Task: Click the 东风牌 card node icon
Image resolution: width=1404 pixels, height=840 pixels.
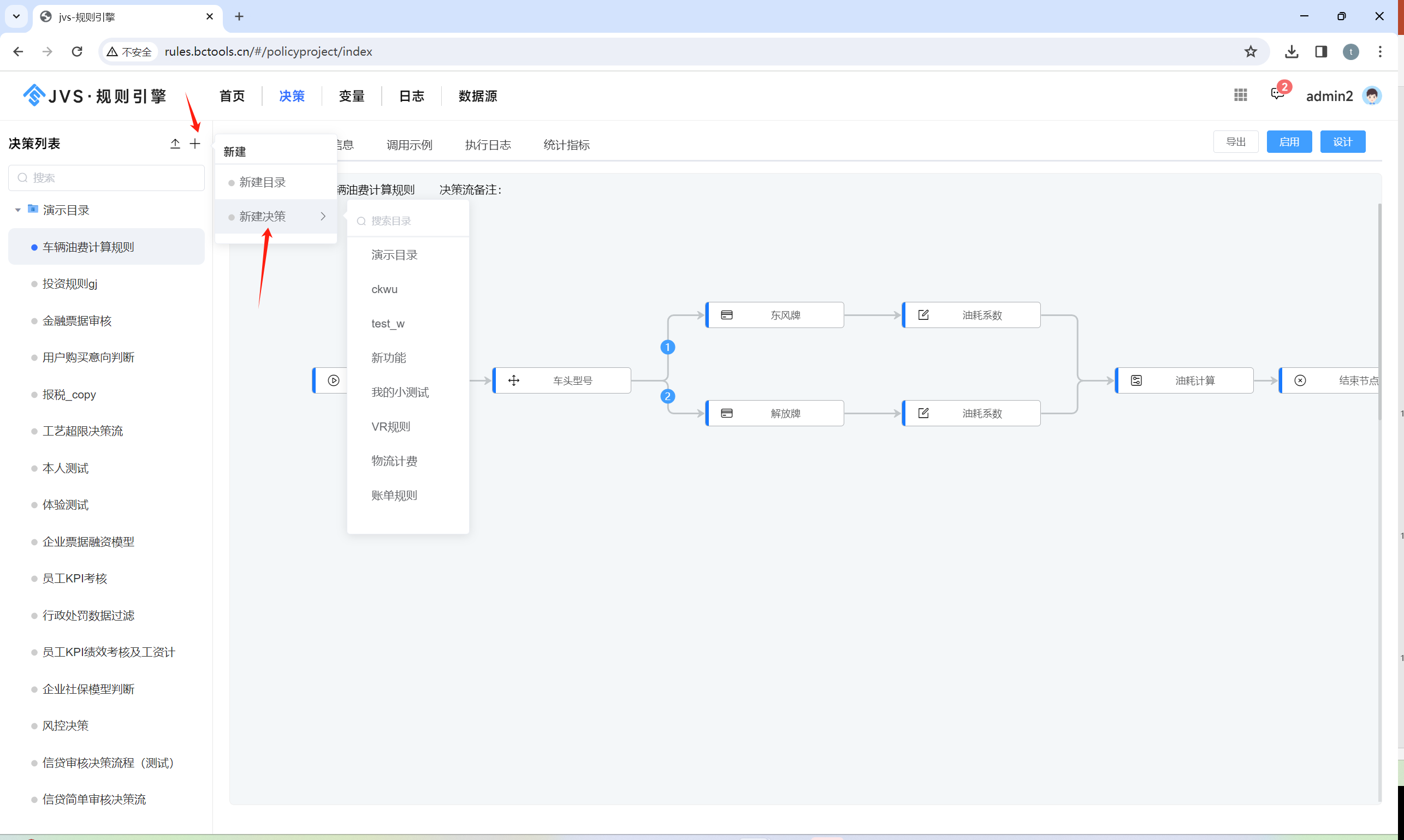Action: tap(727, 315)
